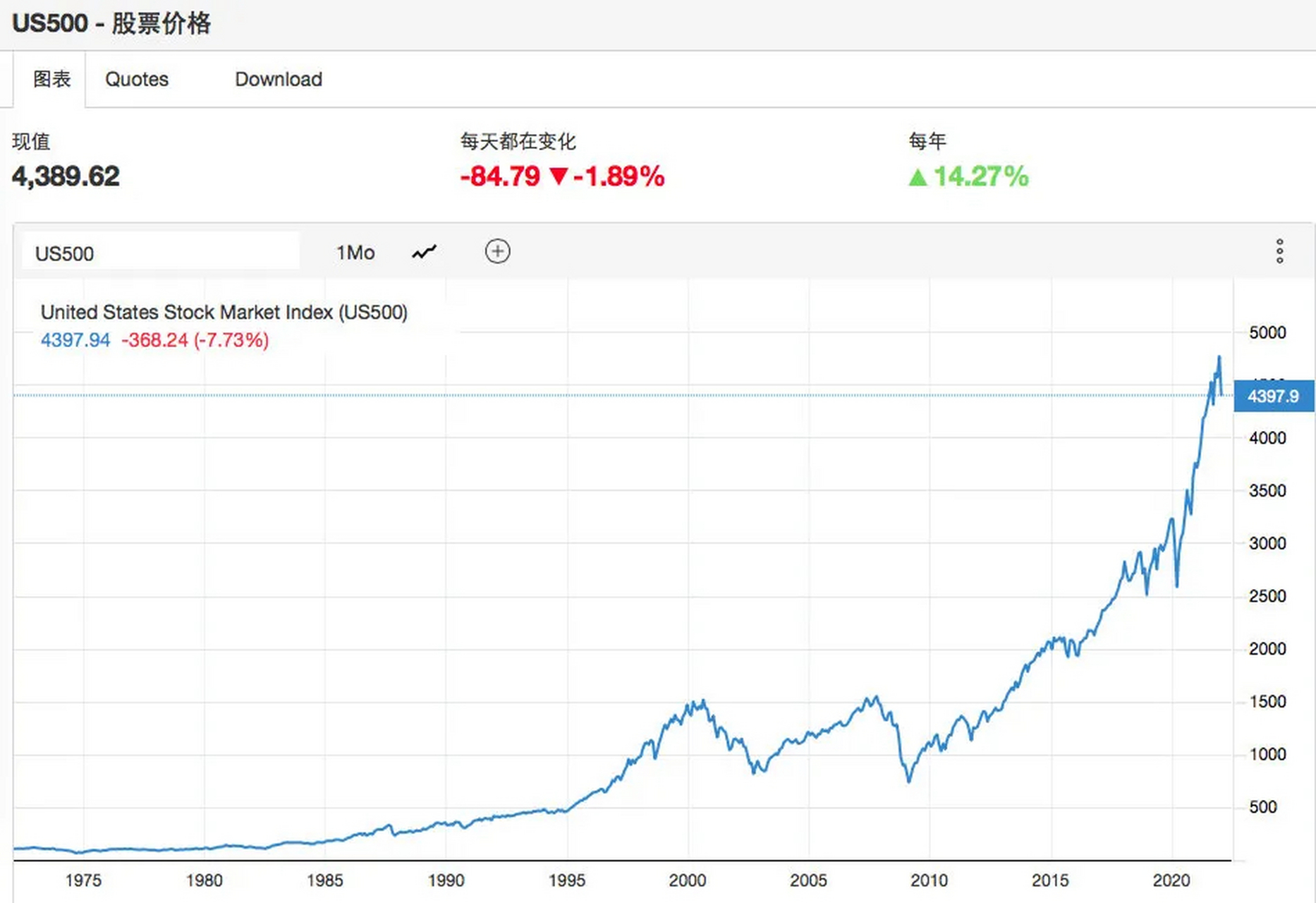Click the 4000 y-axis label

point(1267,438)
